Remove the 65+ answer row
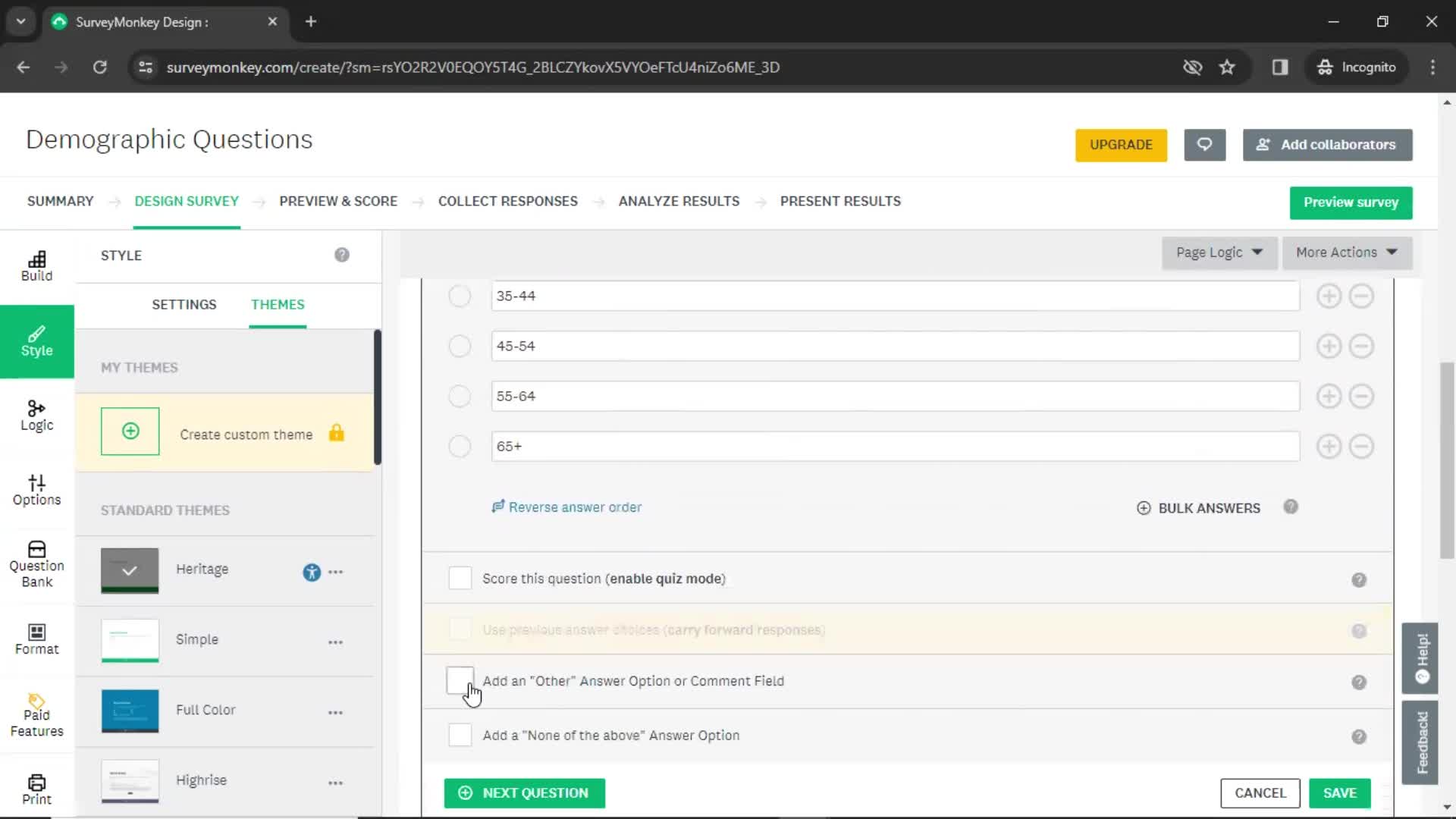Viewport: 1456px width, 819px height. click(1361, 446)
